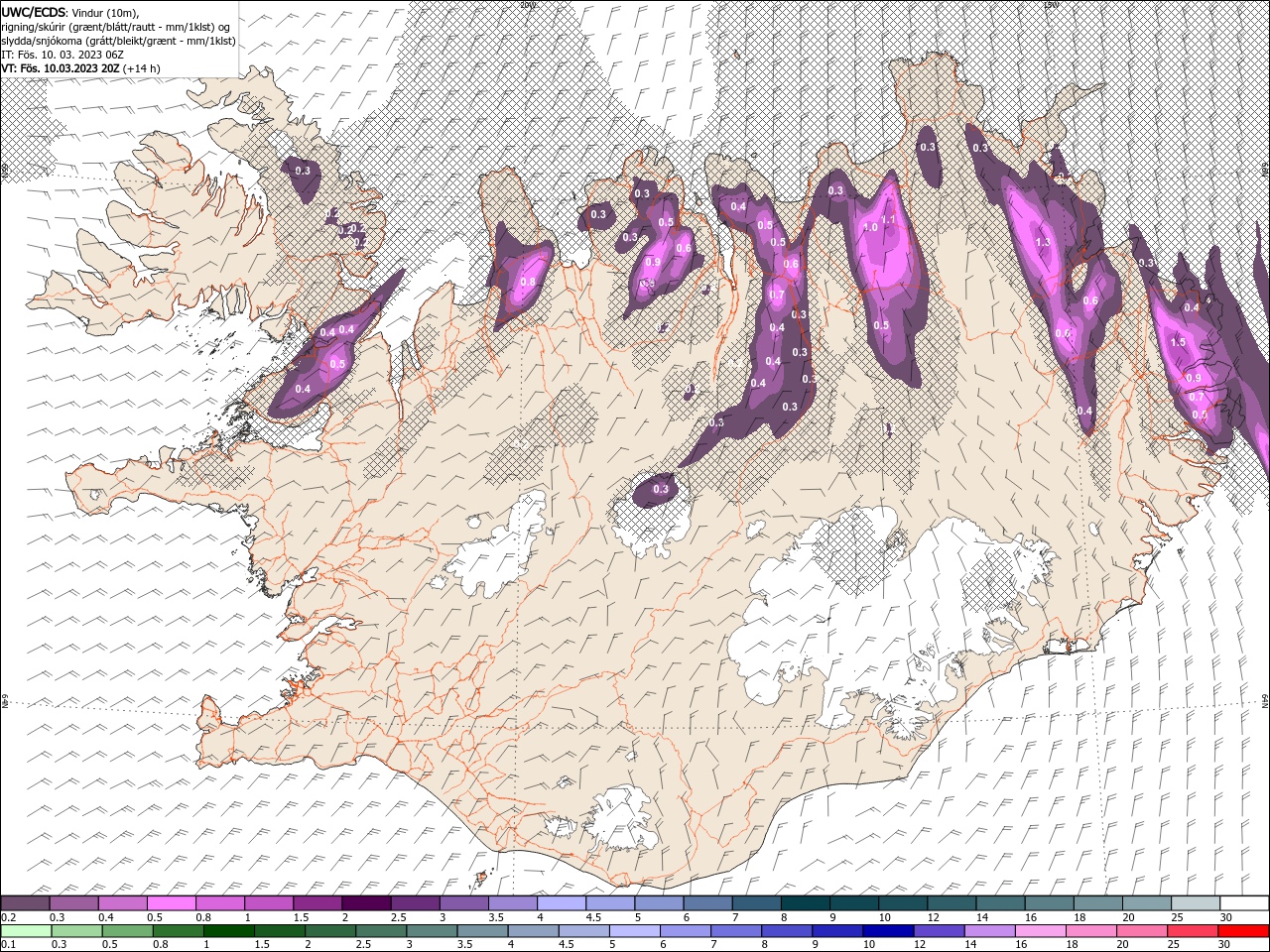Select the darkest purple 2–2.5 swatch in top legend row

coord(366,903)
